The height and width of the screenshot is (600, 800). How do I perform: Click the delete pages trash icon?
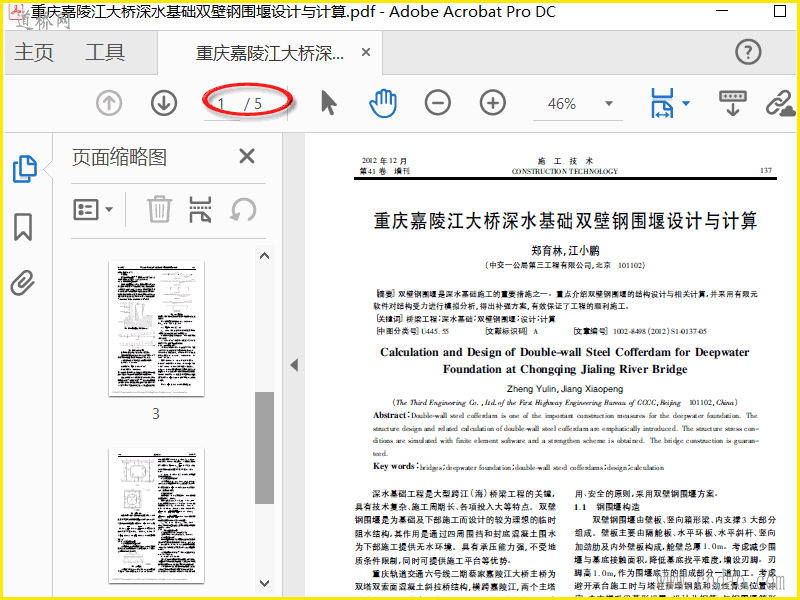pyautogui.click(x=159, y=209)
